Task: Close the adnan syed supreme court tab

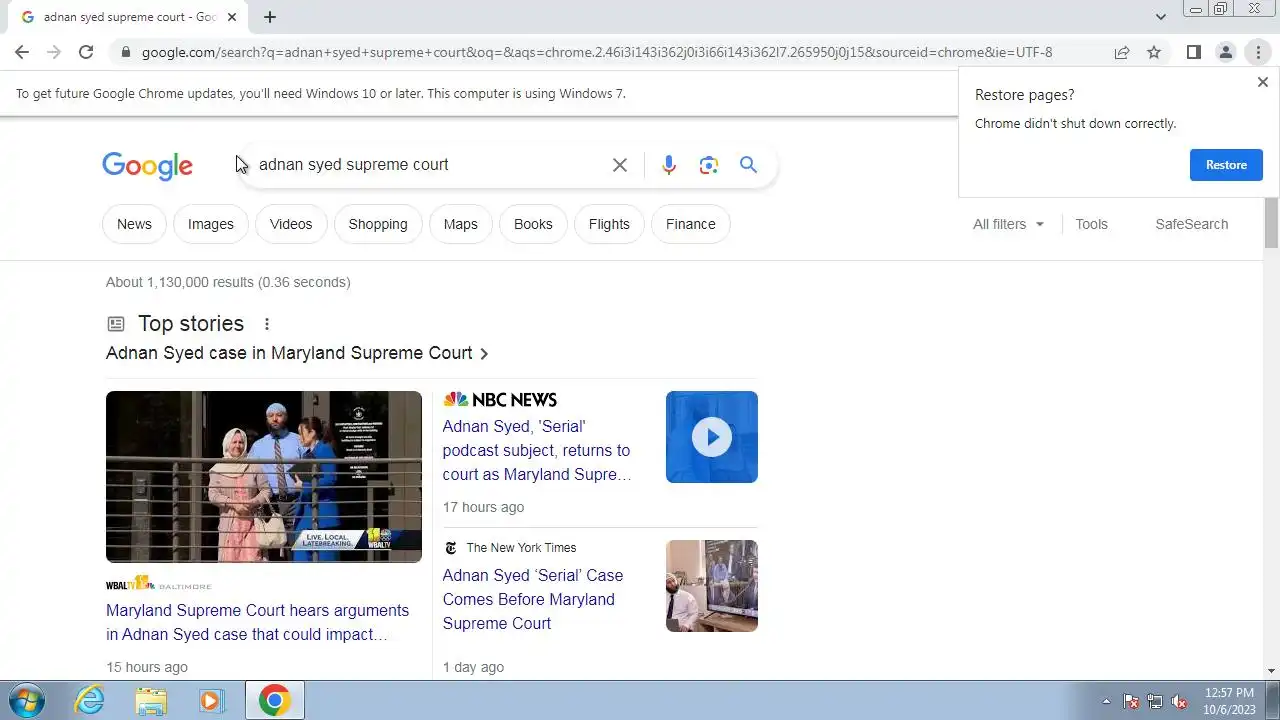Action: (232, 17)
